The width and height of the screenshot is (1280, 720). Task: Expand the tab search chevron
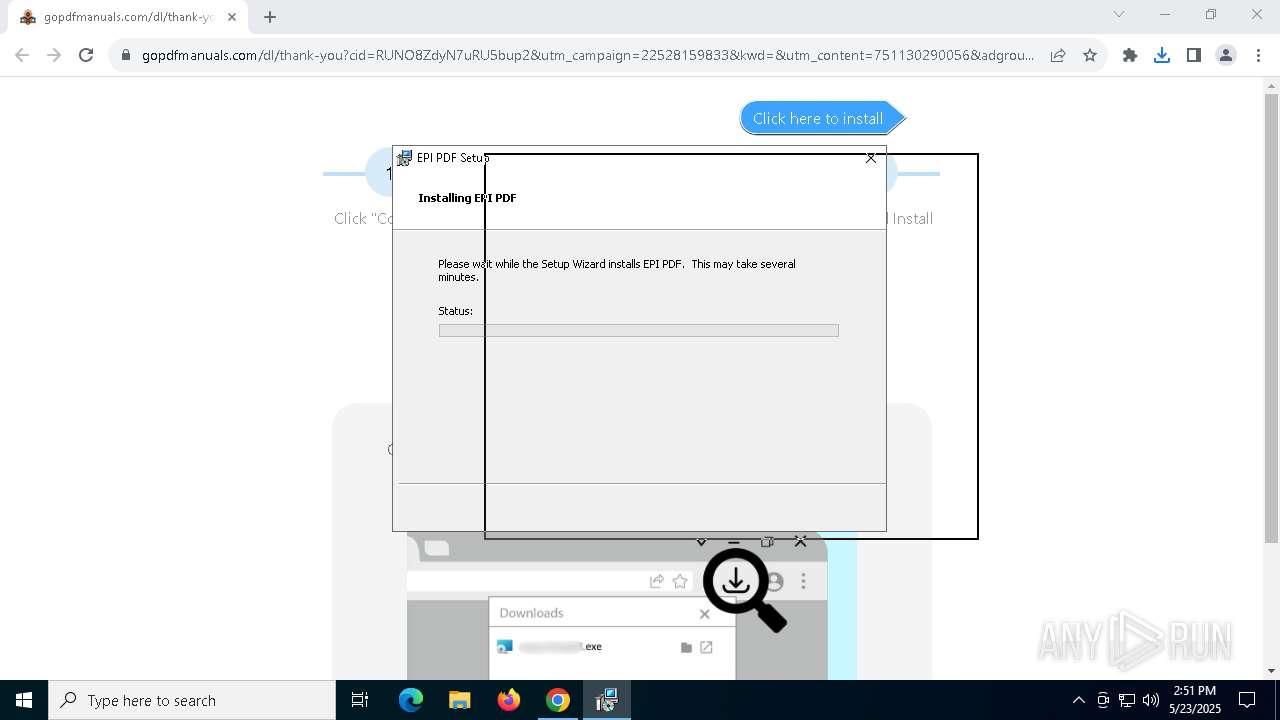click(x=1119, y=14)
